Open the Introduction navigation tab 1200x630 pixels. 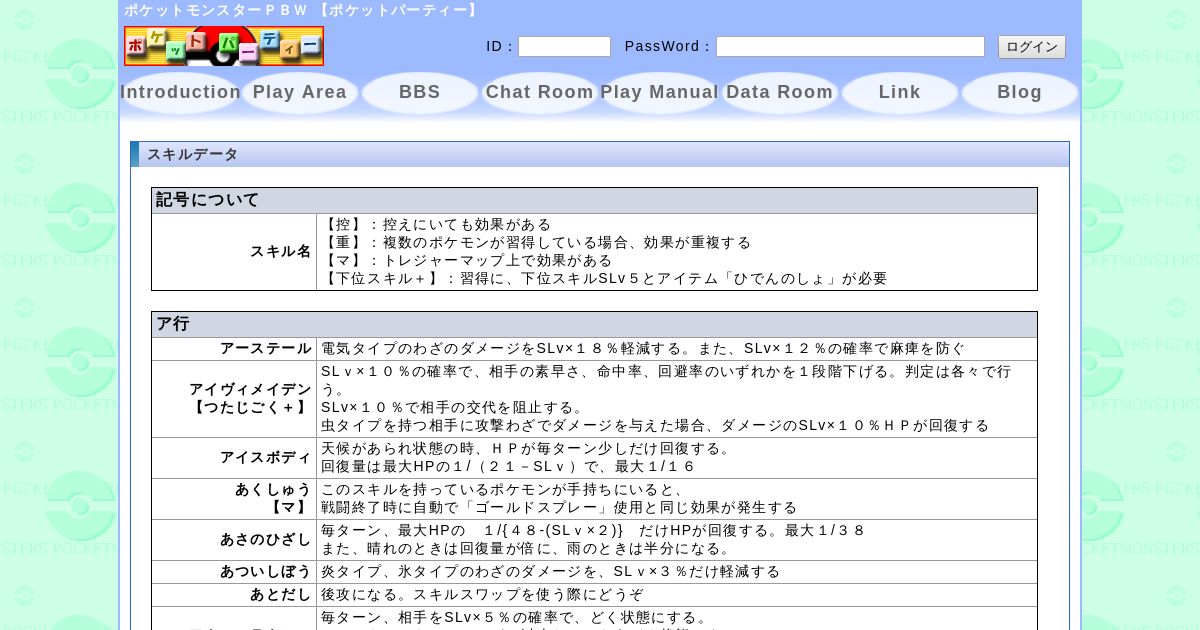[181, 92]
